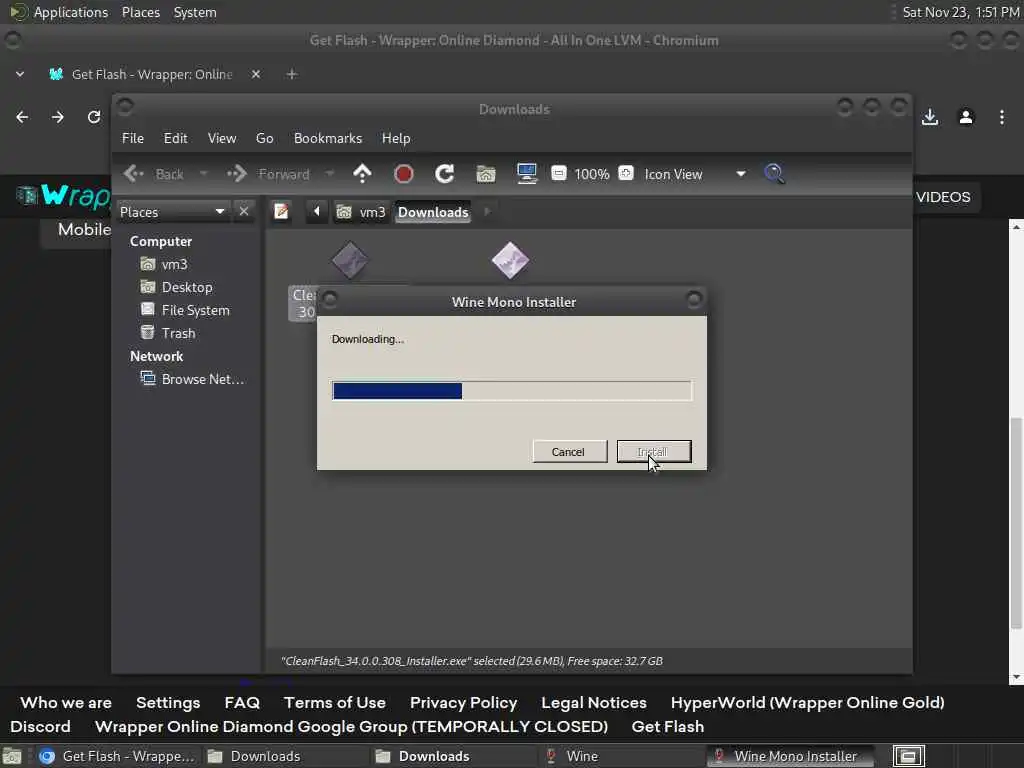Open Edit menu in Downloads window

[176, 138]
